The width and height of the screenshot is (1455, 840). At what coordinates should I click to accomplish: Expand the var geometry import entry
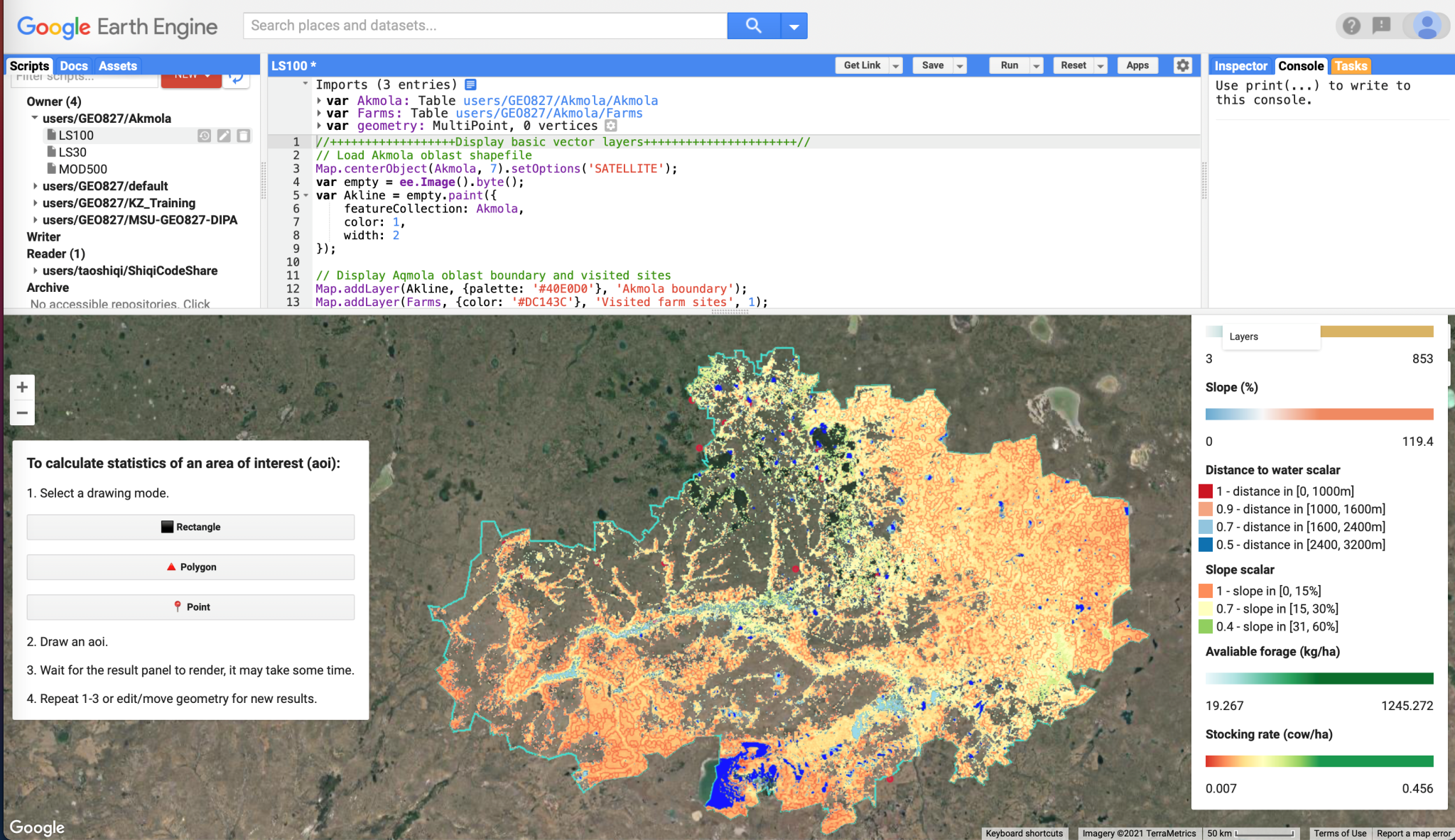point(319,126)
